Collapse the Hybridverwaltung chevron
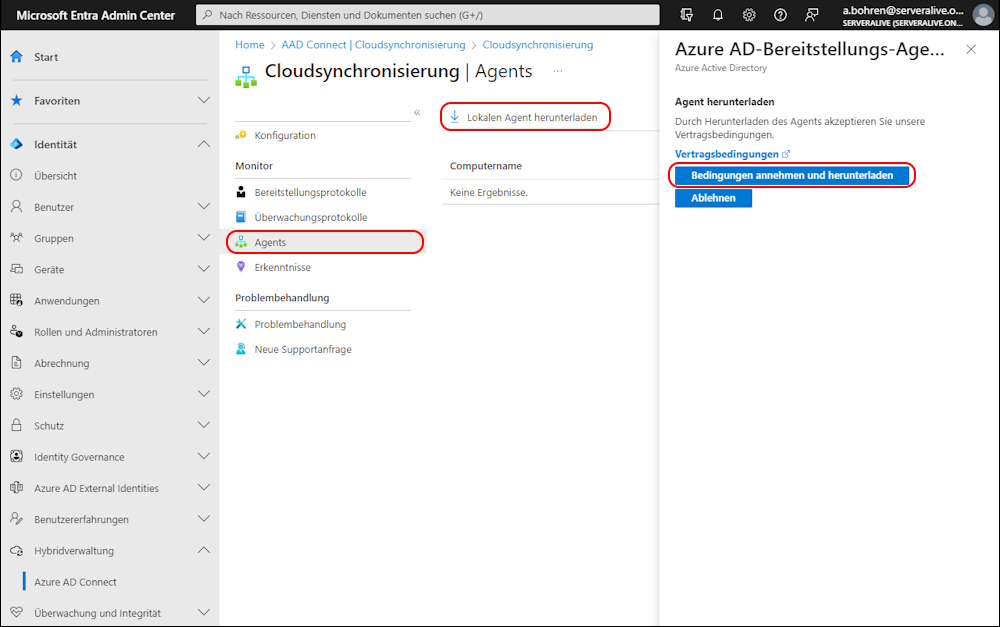Viewport: 1000px width, 627px height. click(203, 550)
